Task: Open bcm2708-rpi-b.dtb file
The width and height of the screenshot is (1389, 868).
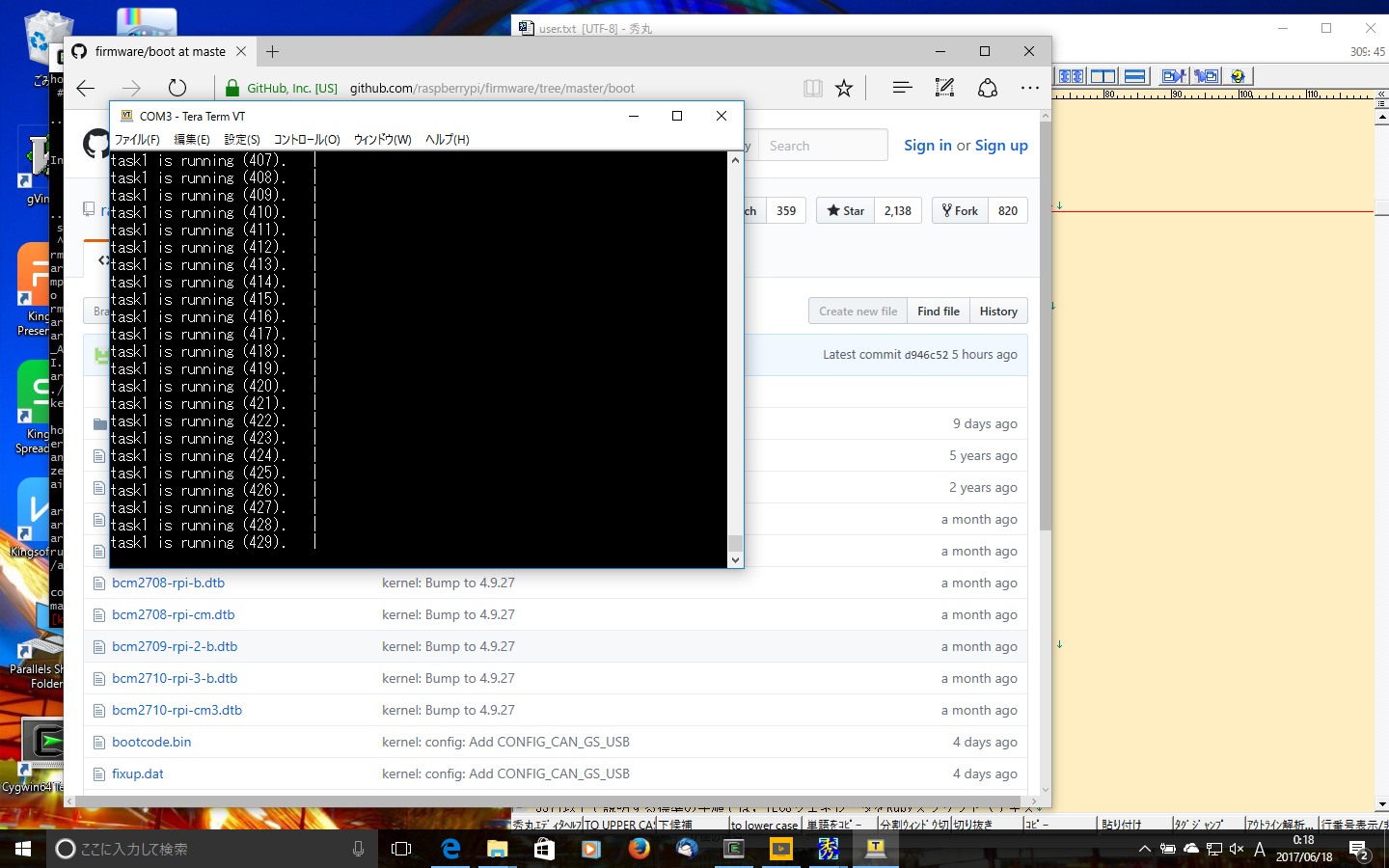Action: pyautogui.click(x=168, y=583)
